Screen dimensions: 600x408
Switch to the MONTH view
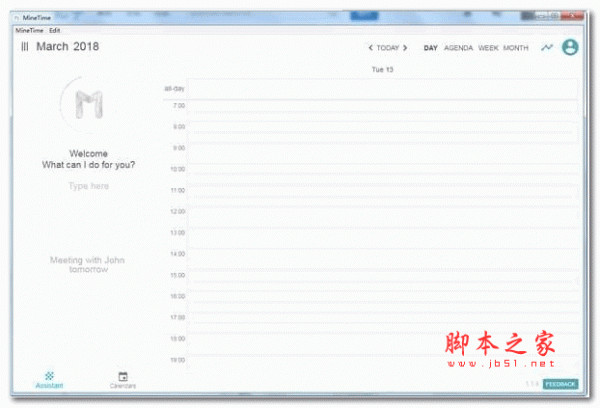pos(516,48)
